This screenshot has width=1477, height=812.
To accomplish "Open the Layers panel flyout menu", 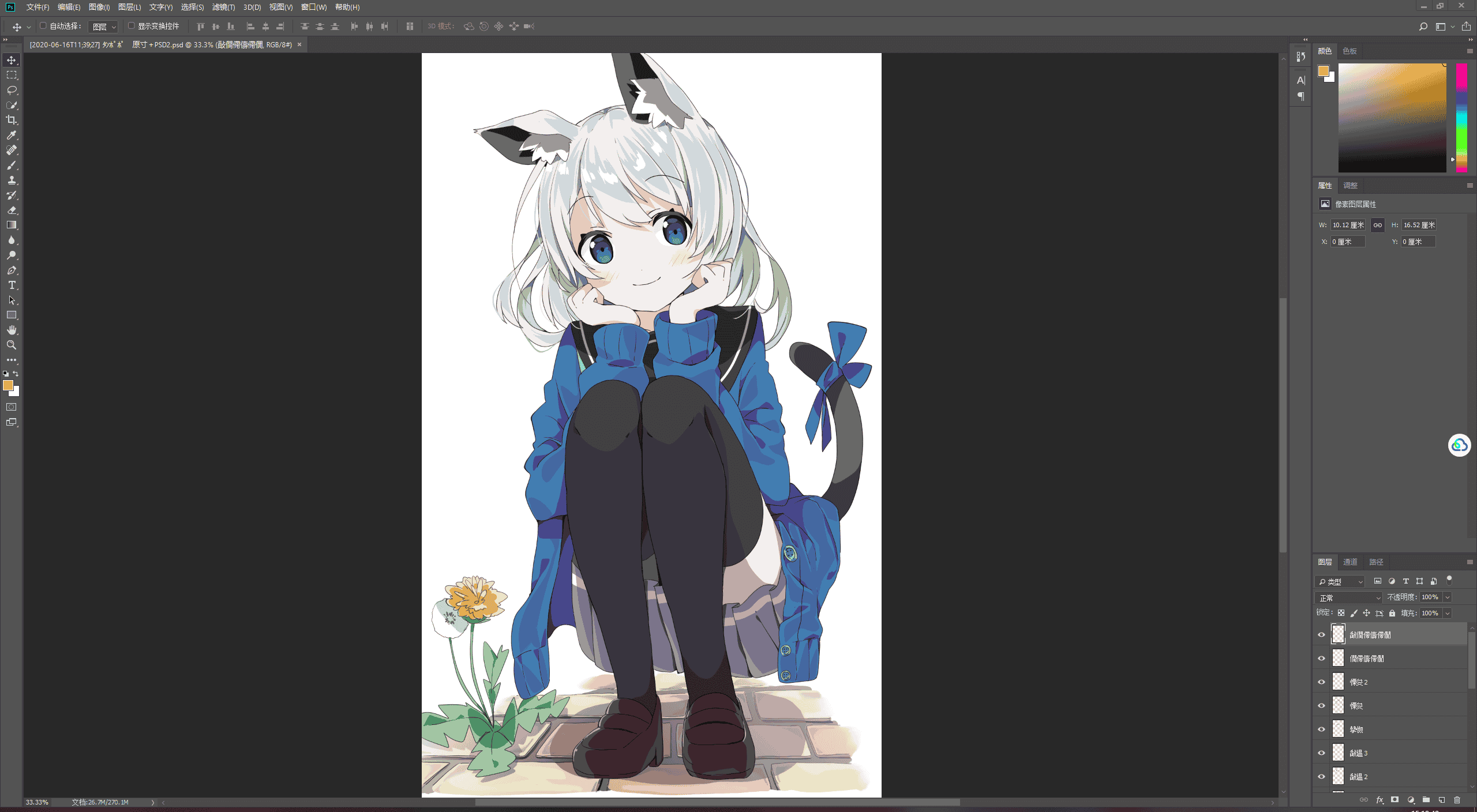I will (x=1469, y=562).
